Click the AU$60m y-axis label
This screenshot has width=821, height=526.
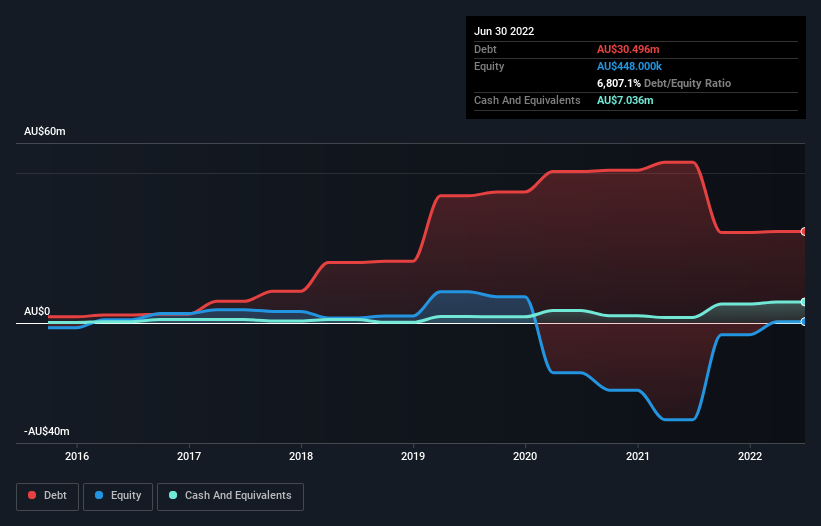tap(45, 131)
